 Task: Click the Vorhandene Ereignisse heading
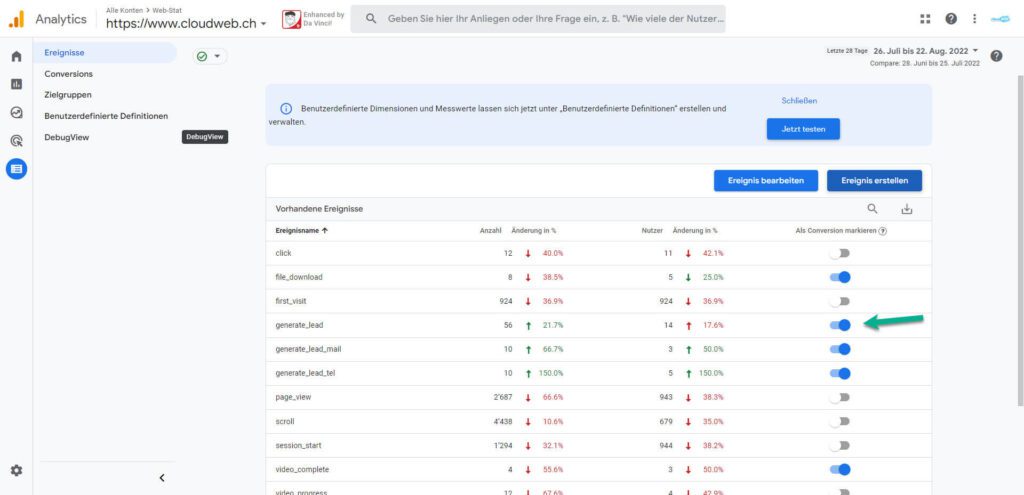[x=319, y=209]
